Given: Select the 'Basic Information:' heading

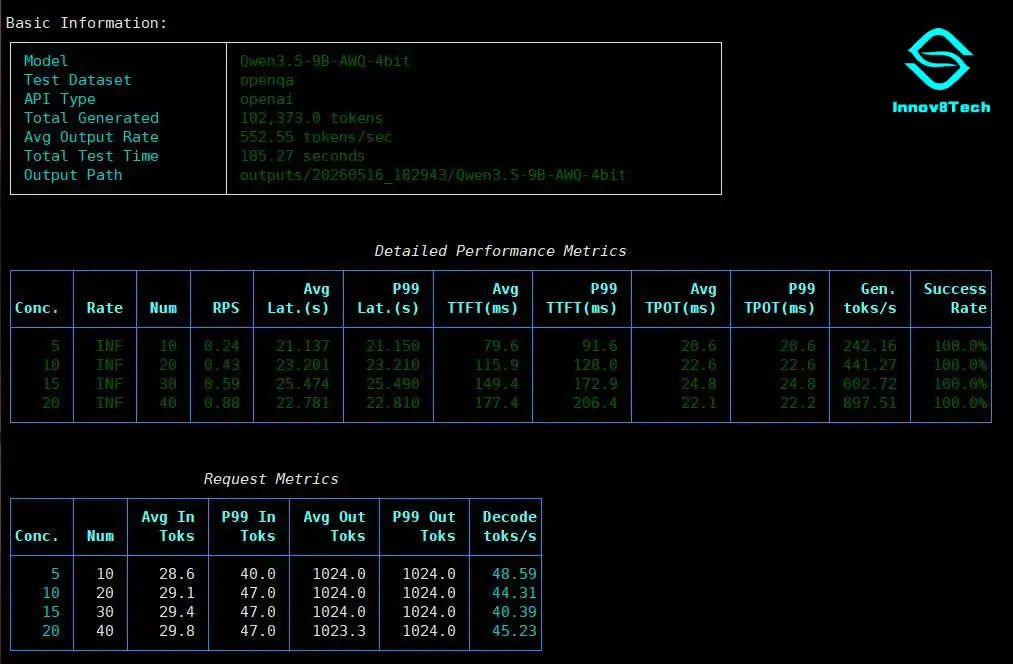Looking at the screenshot, I should click(x=87, y=23).
